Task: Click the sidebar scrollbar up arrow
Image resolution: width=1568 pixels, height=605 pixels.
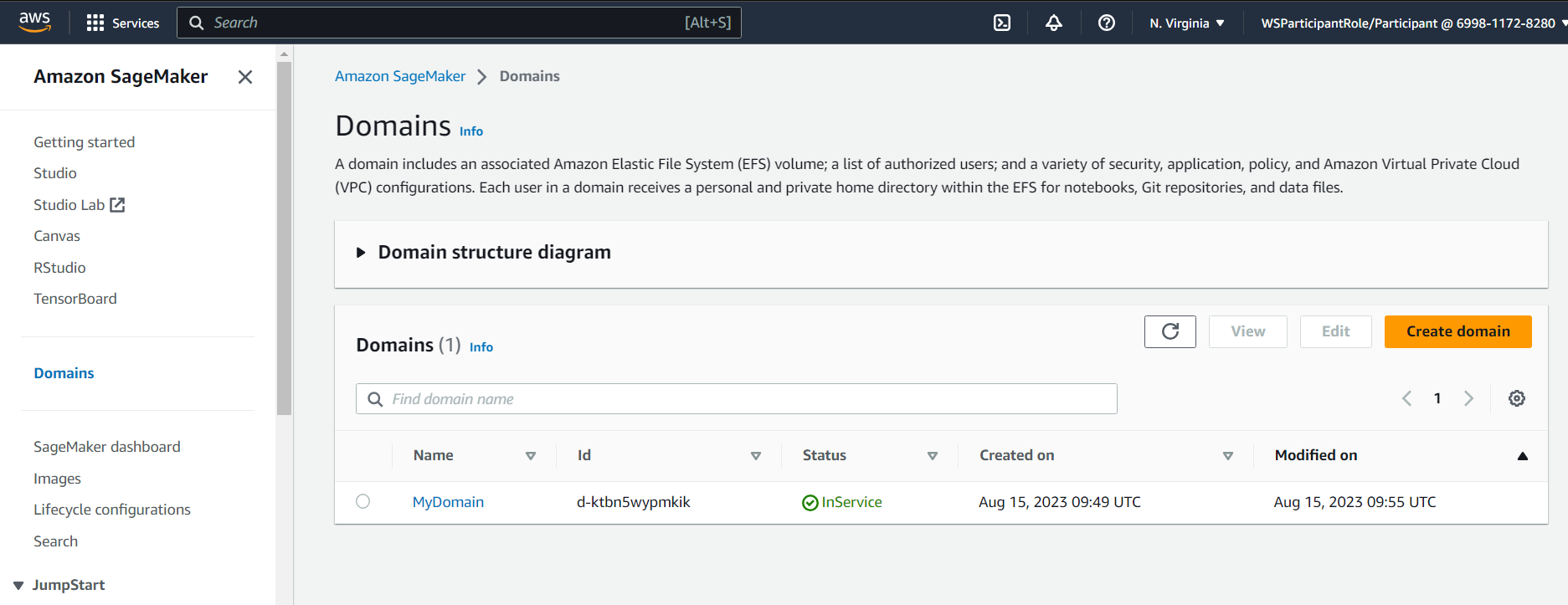Action: tap(285, 54)
